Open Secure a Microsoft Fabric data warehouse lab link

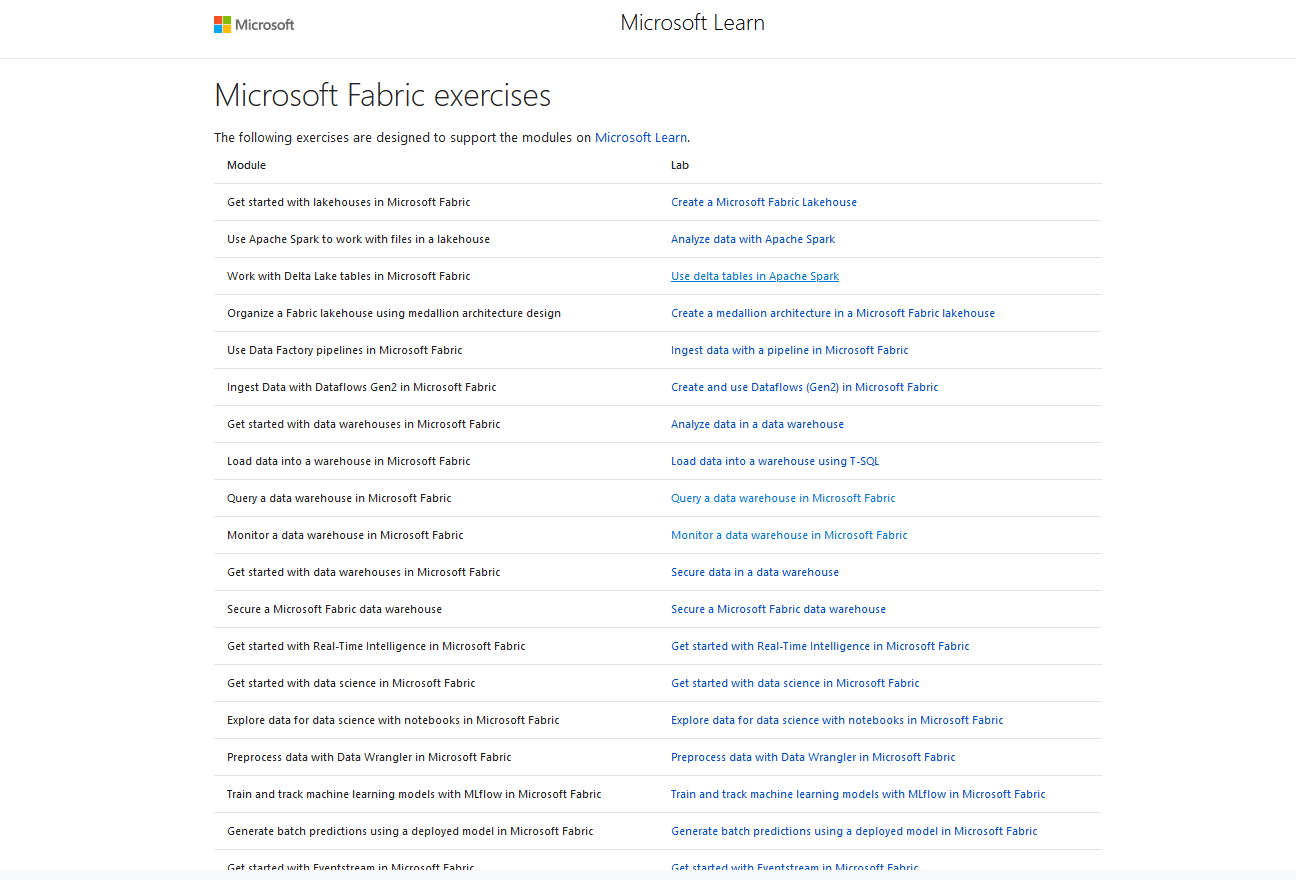pyautogui.click(x=778, y=609)
